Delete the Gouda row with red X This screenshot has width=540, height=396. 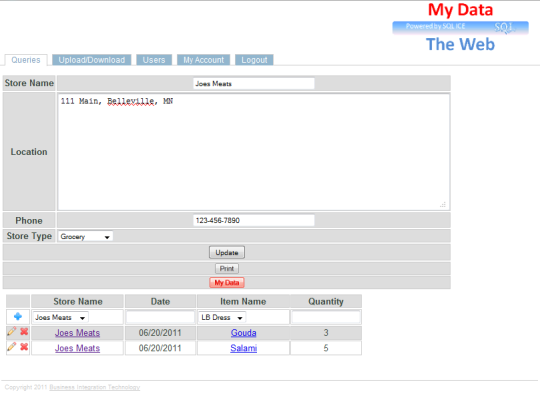click(24, 332)
